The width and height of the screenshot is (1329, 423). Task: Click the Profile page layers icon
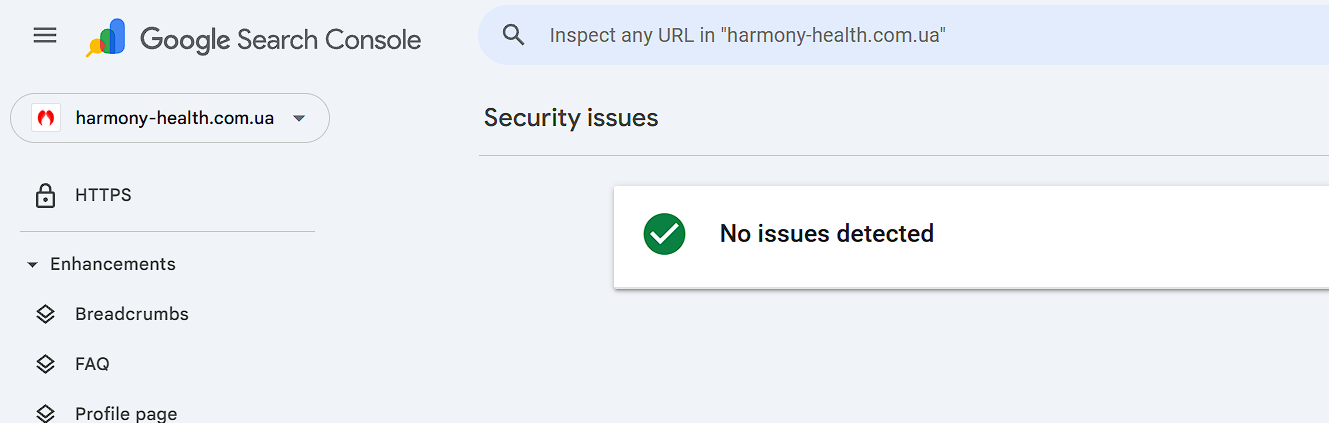coord(45,413)
